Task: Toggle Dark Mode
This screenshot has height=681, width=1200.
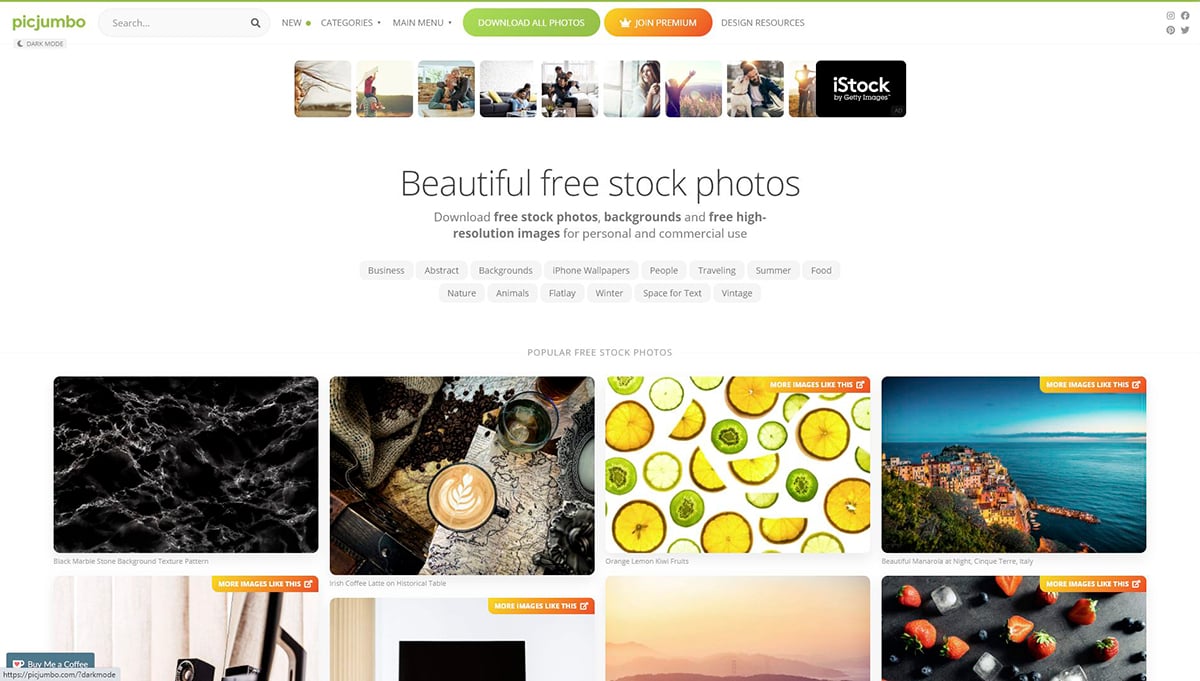Action: coord(41,43)
